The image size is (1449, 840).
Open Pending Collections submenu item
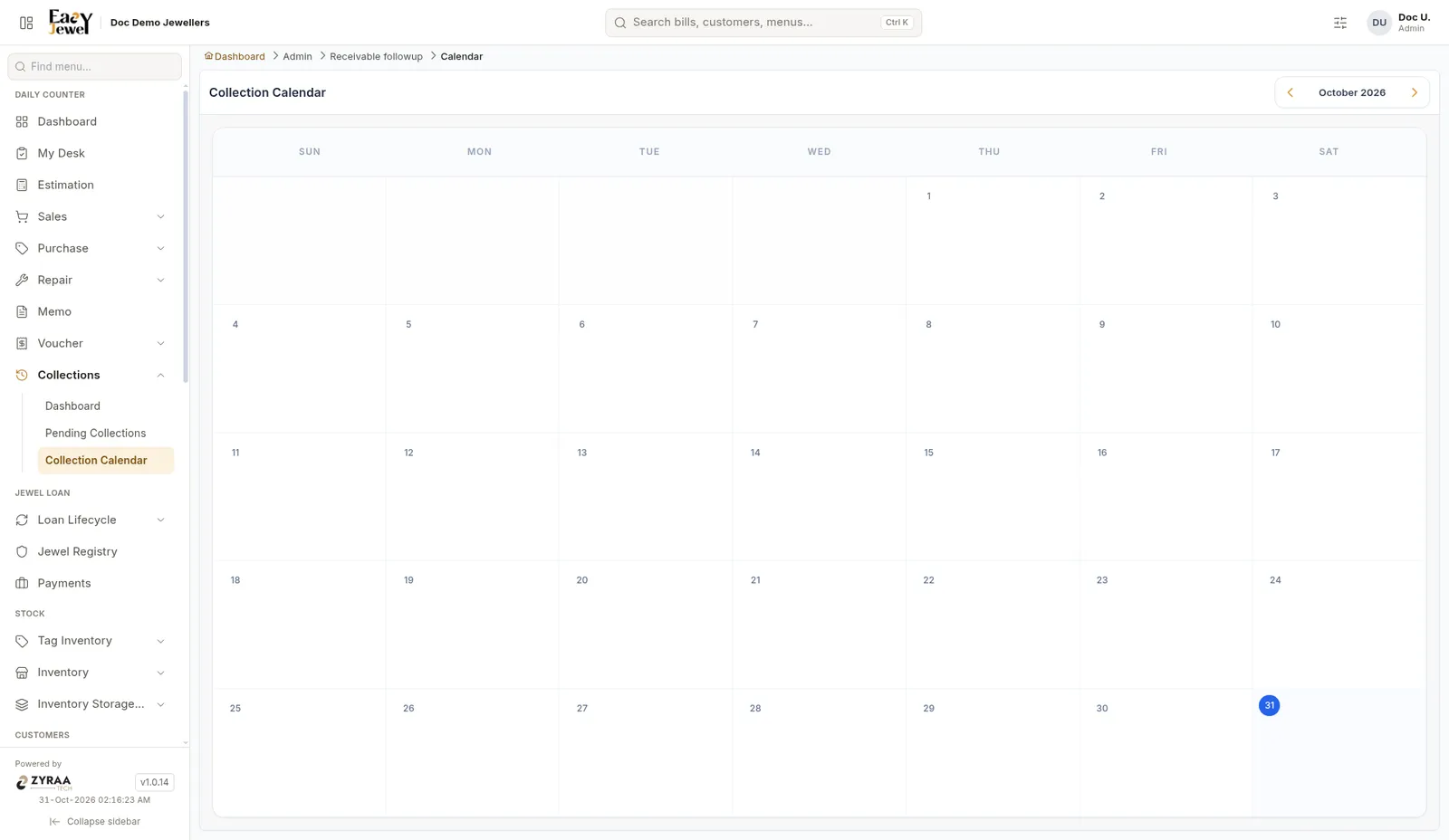[105, 433]
